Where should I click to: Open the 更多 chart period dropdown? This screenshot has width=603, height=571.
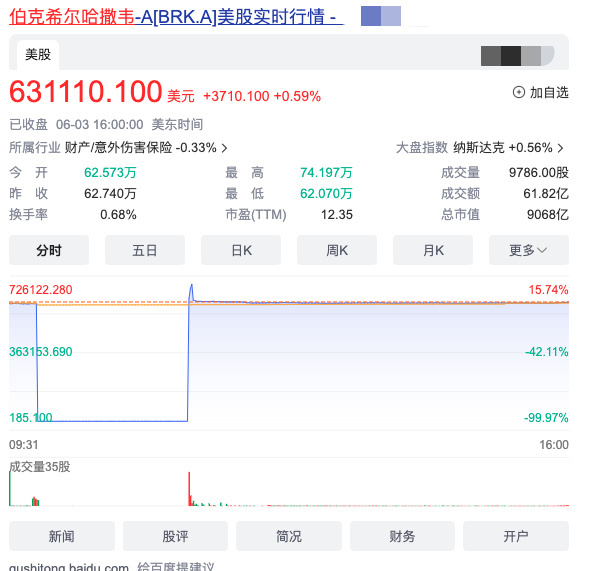pos(529,250)
